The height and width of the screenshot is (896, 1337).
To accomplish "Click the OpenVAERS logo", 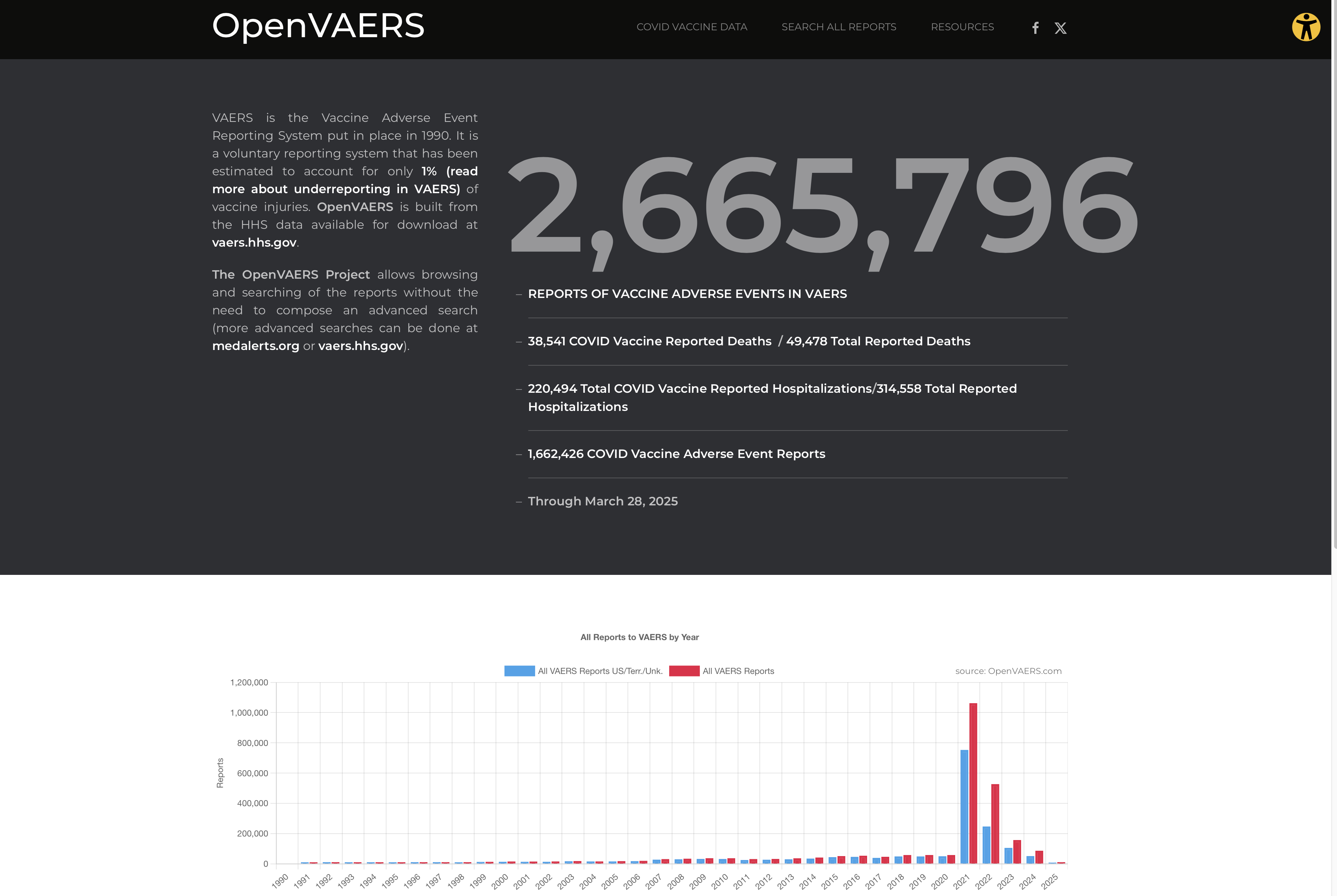I will 318,26.
